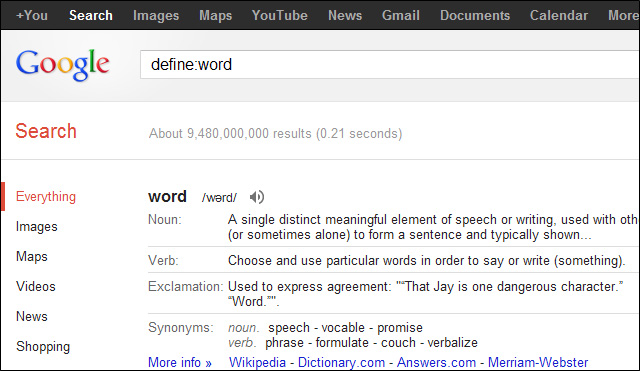Open the Dictionary.com link

tap(341, 362)
